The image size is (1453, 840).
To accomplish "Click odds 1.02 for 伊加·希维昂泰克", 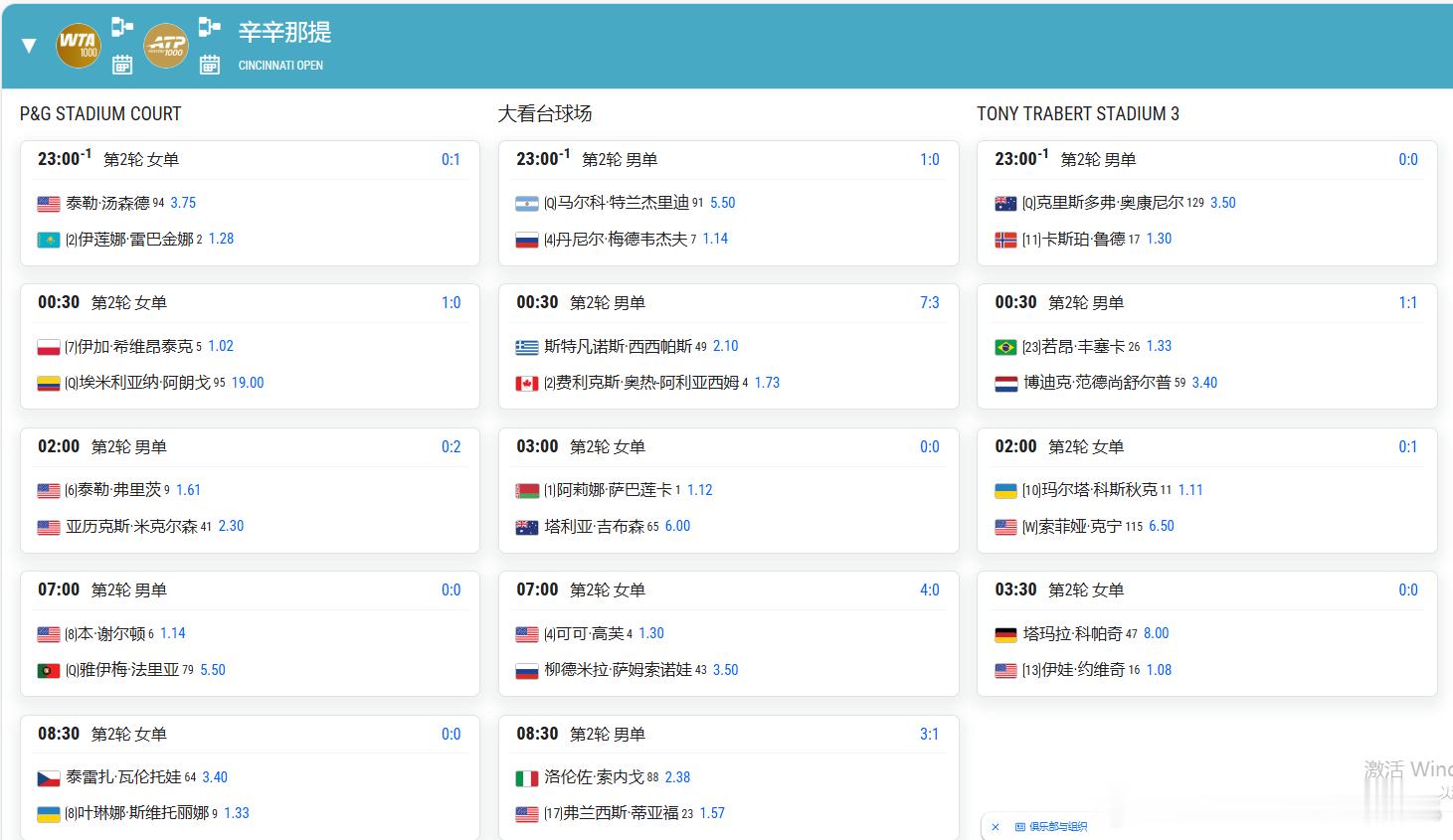I will (x=221, y=346).
